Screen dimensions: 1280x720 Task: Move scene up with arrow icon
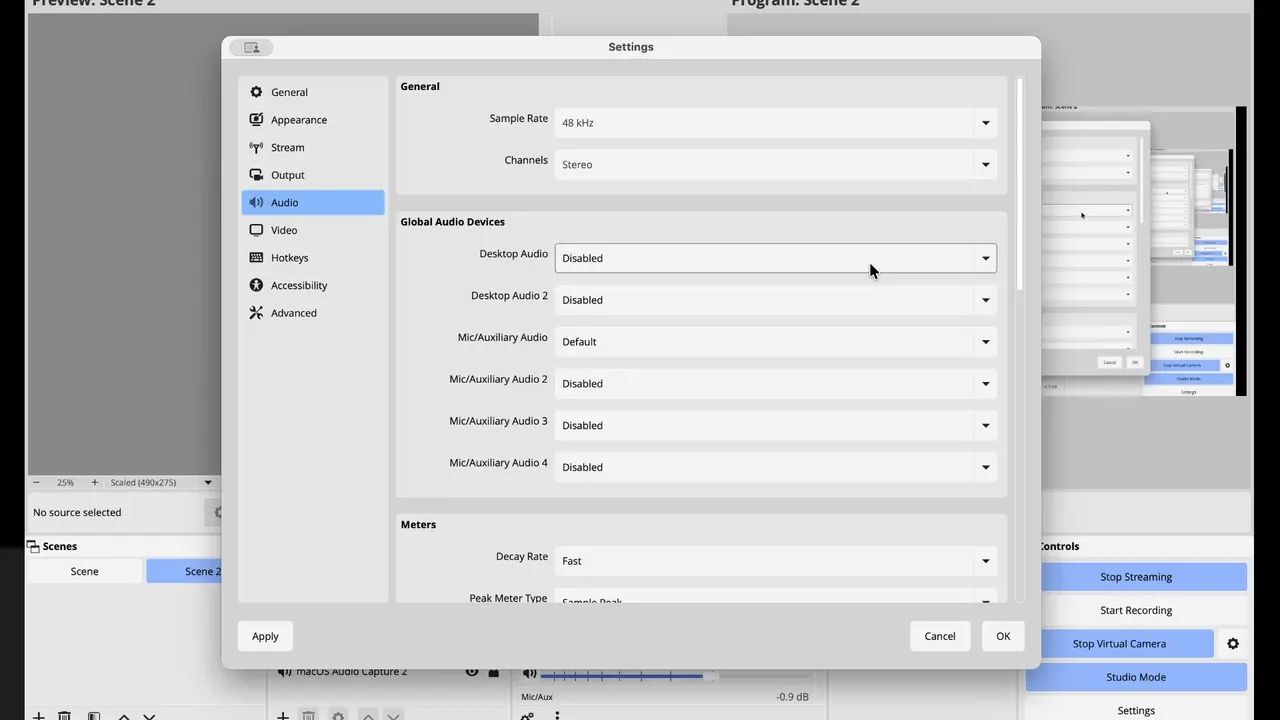coord(124,716)
